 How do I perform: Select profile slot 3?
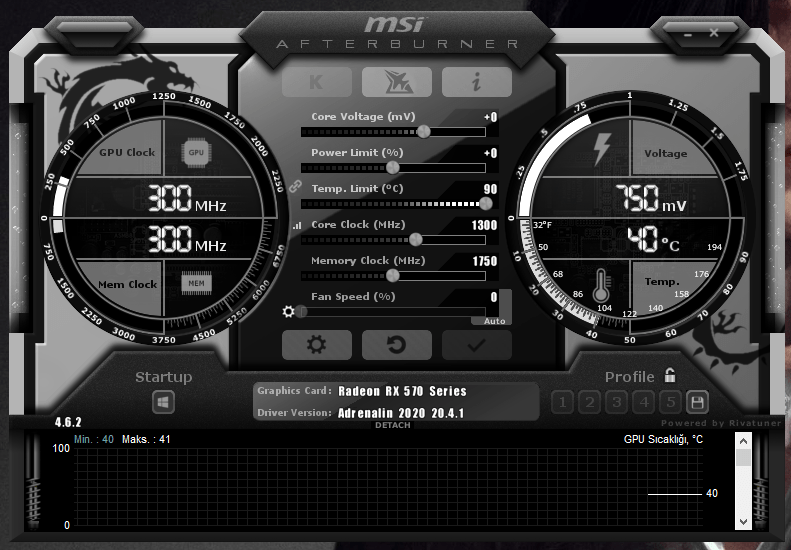click(616, 402)
